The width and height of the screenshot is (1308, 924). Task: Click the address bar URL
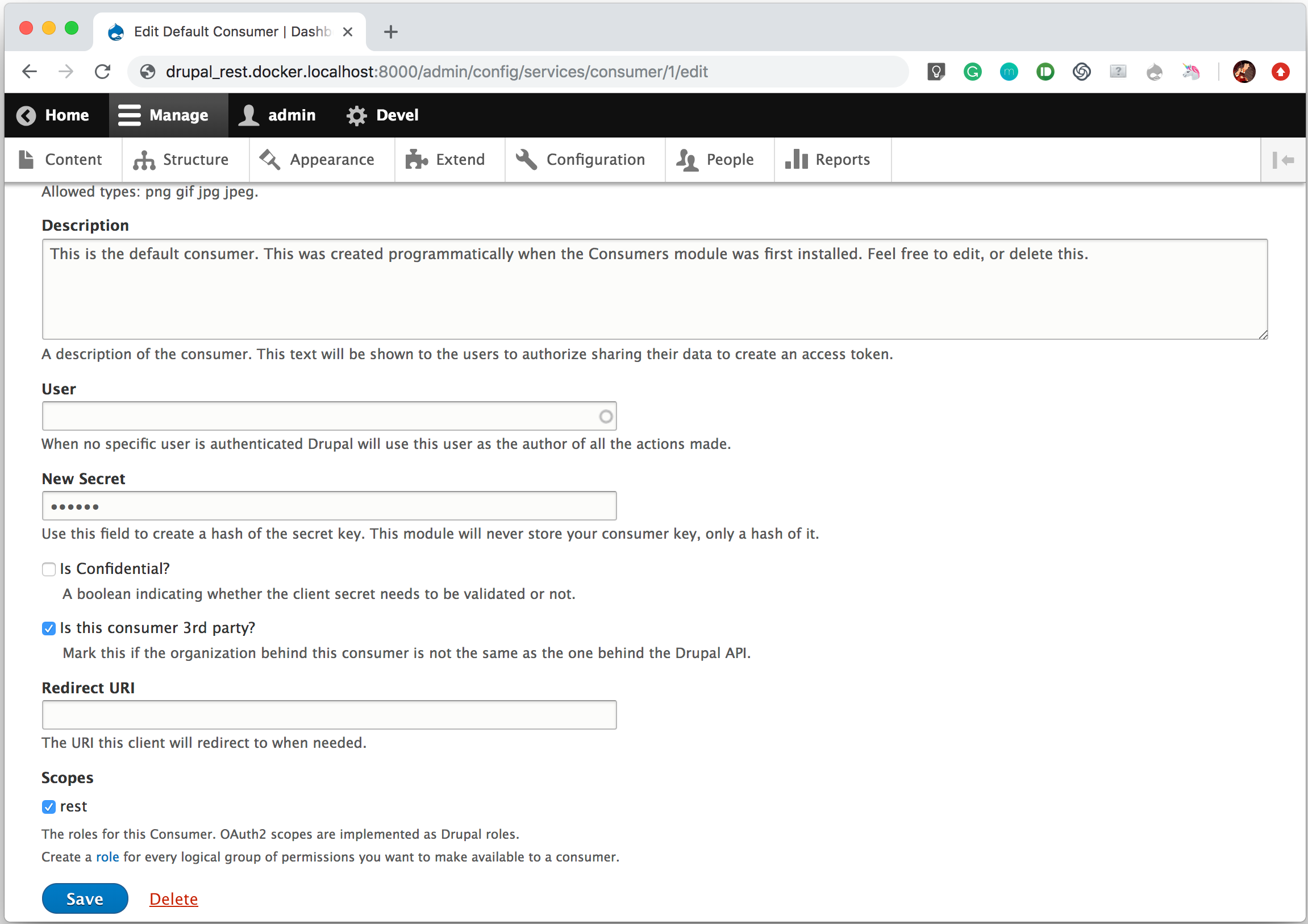[x=436, y=72]
